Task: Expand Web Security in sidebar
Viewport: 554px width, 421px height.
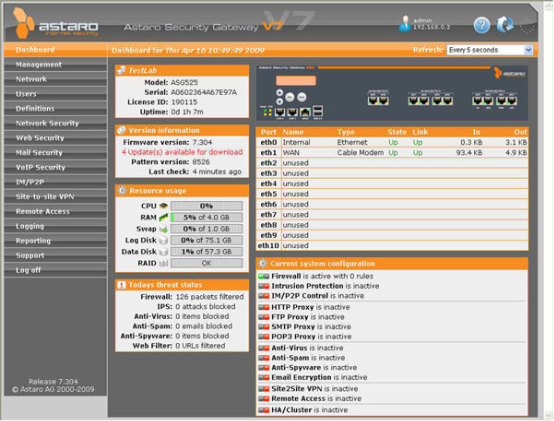Action: [55, 138]
